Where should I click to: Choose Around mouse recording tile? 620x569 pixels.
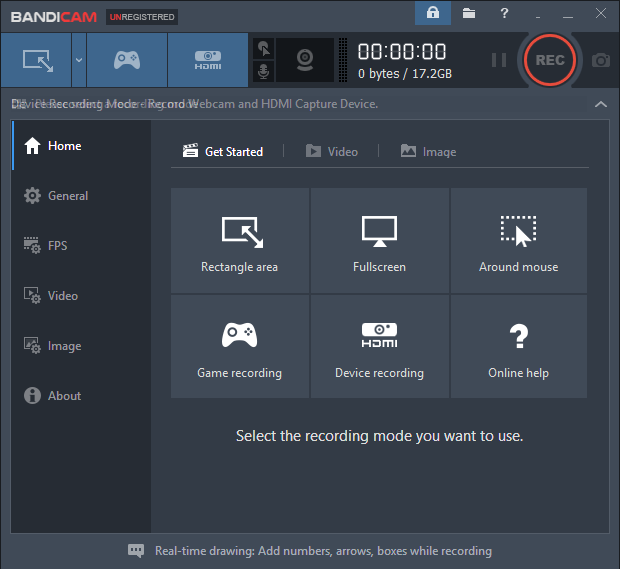[x=519, y=240]
